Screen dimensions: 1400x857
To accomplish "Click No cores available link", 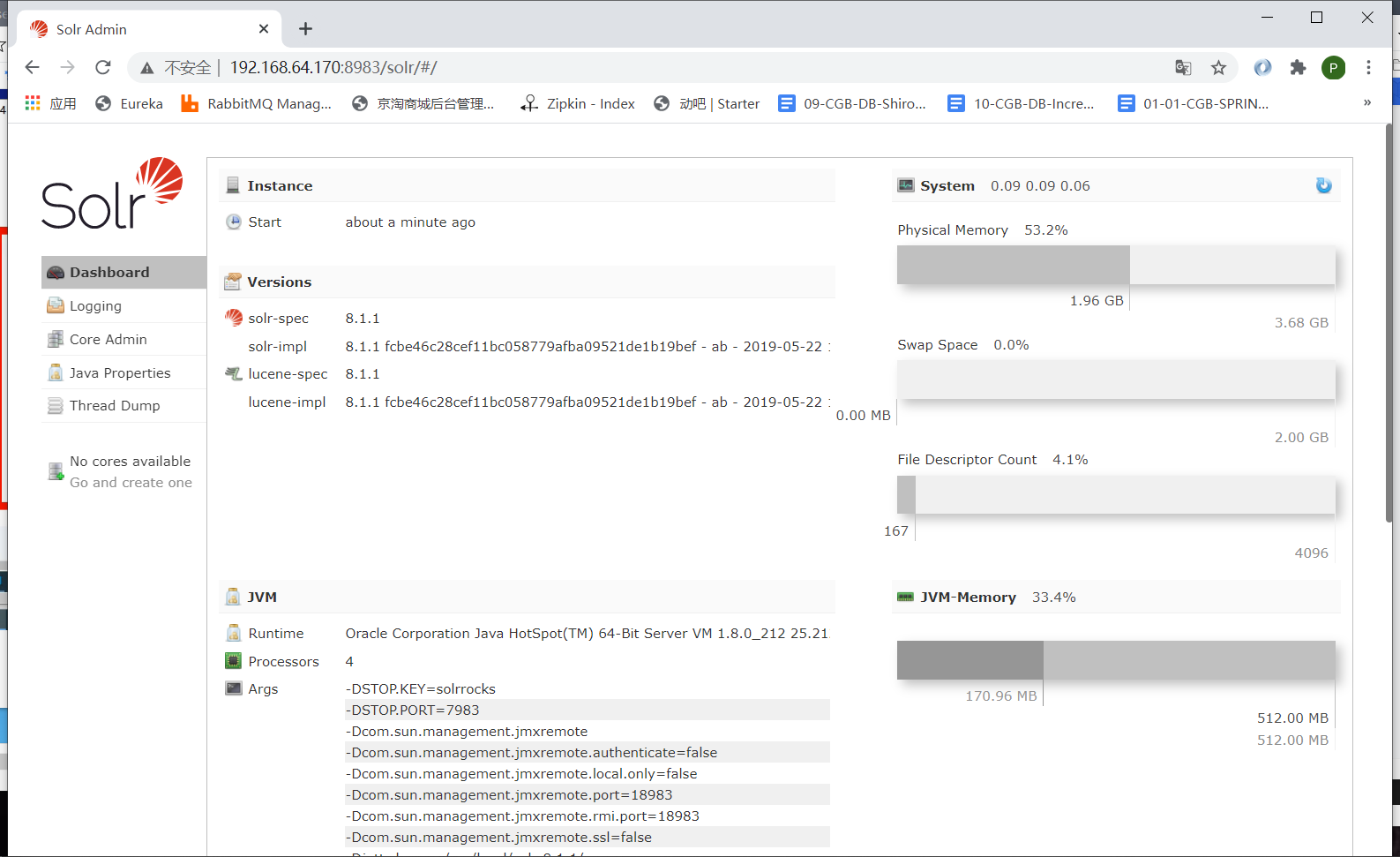I will [x=130, y=461].
